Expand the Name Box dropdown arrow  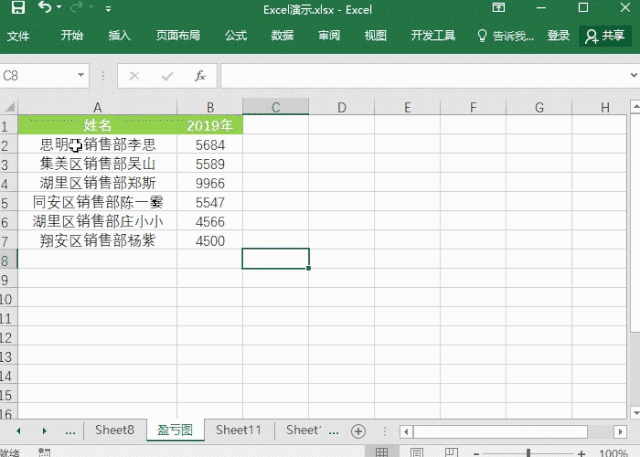point(81,75)
